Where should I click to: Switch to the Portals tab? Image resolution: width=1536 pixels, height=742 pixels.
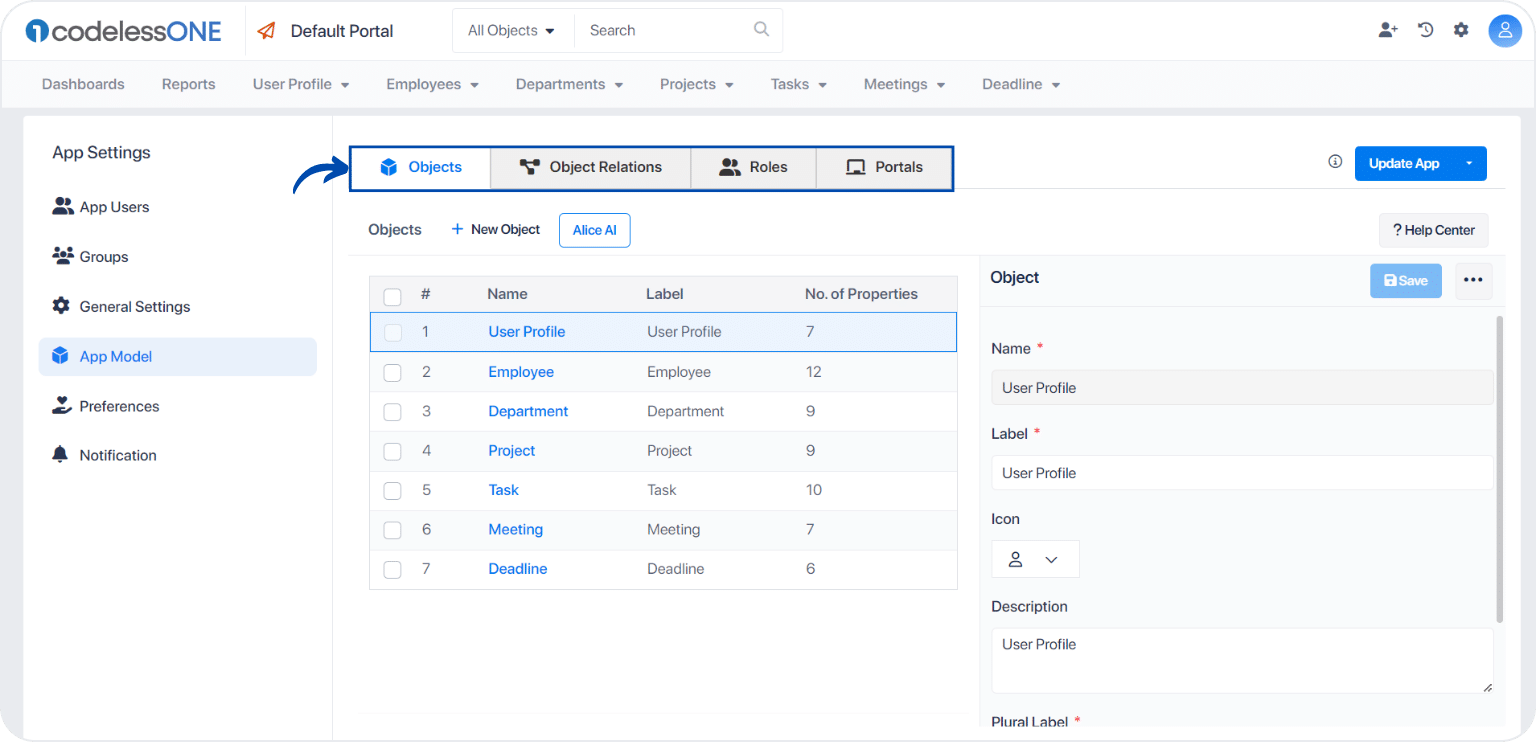point(884,168)
